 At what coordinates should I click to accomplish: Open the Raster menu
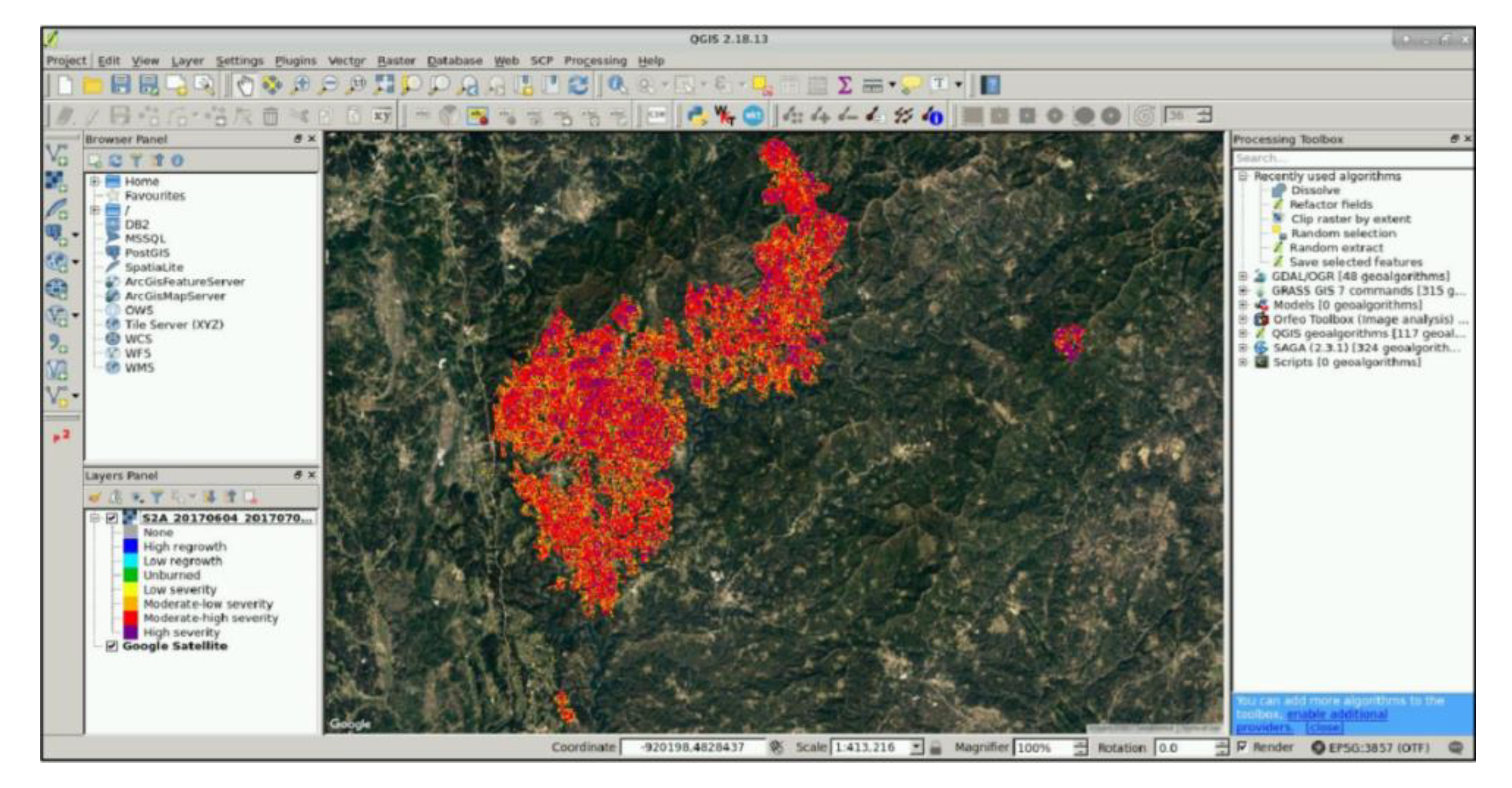[395, 60]
